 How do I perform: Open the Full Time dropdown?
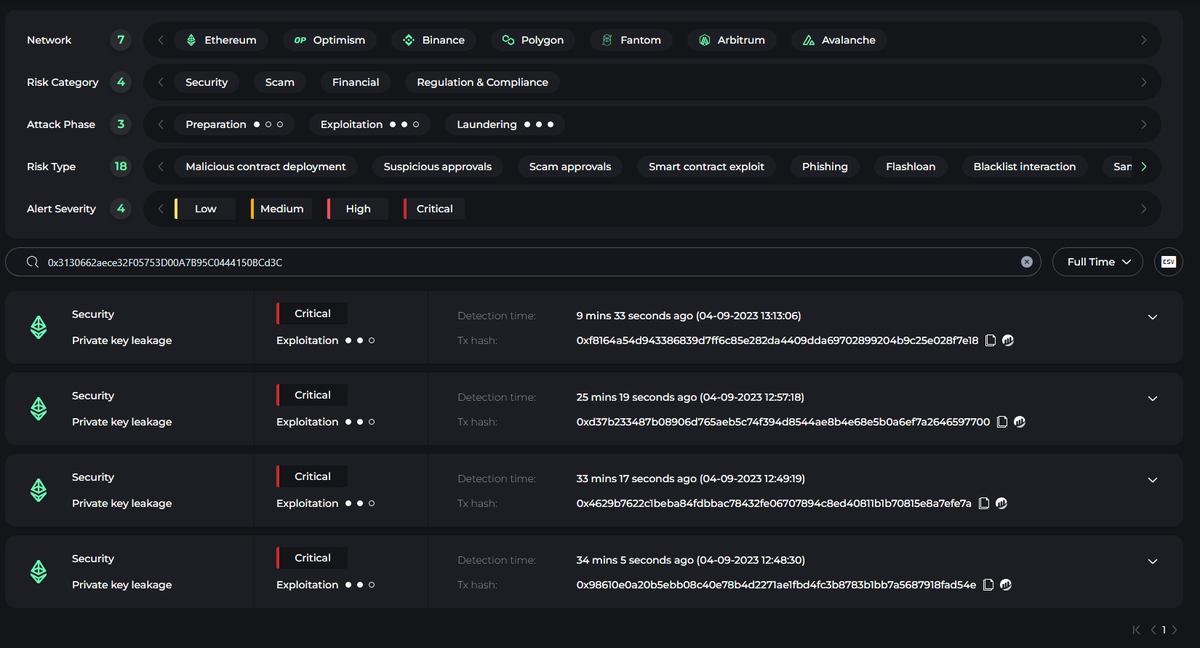tap(1097, 262)
